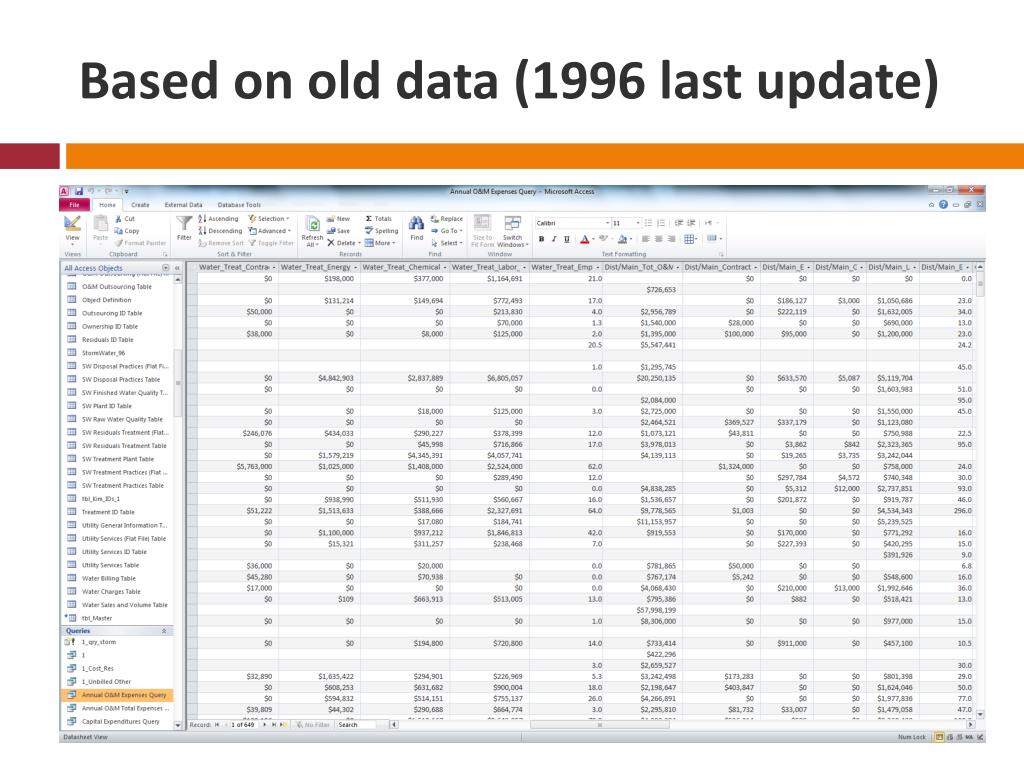The image size is (1024, 768).
Task: Open the File tab
Action: [x=74, y=204]
